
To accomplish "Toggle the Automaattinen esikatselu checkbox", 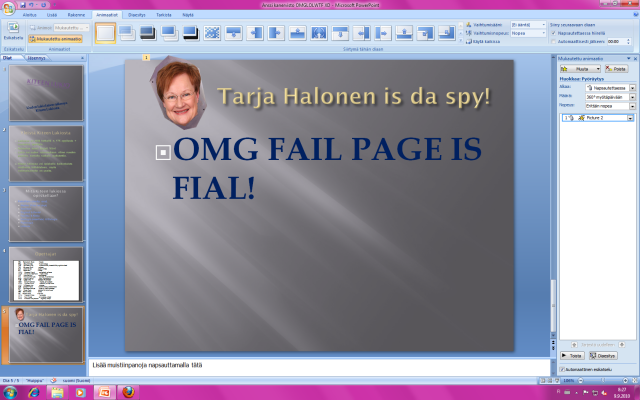I will [562, 369].
